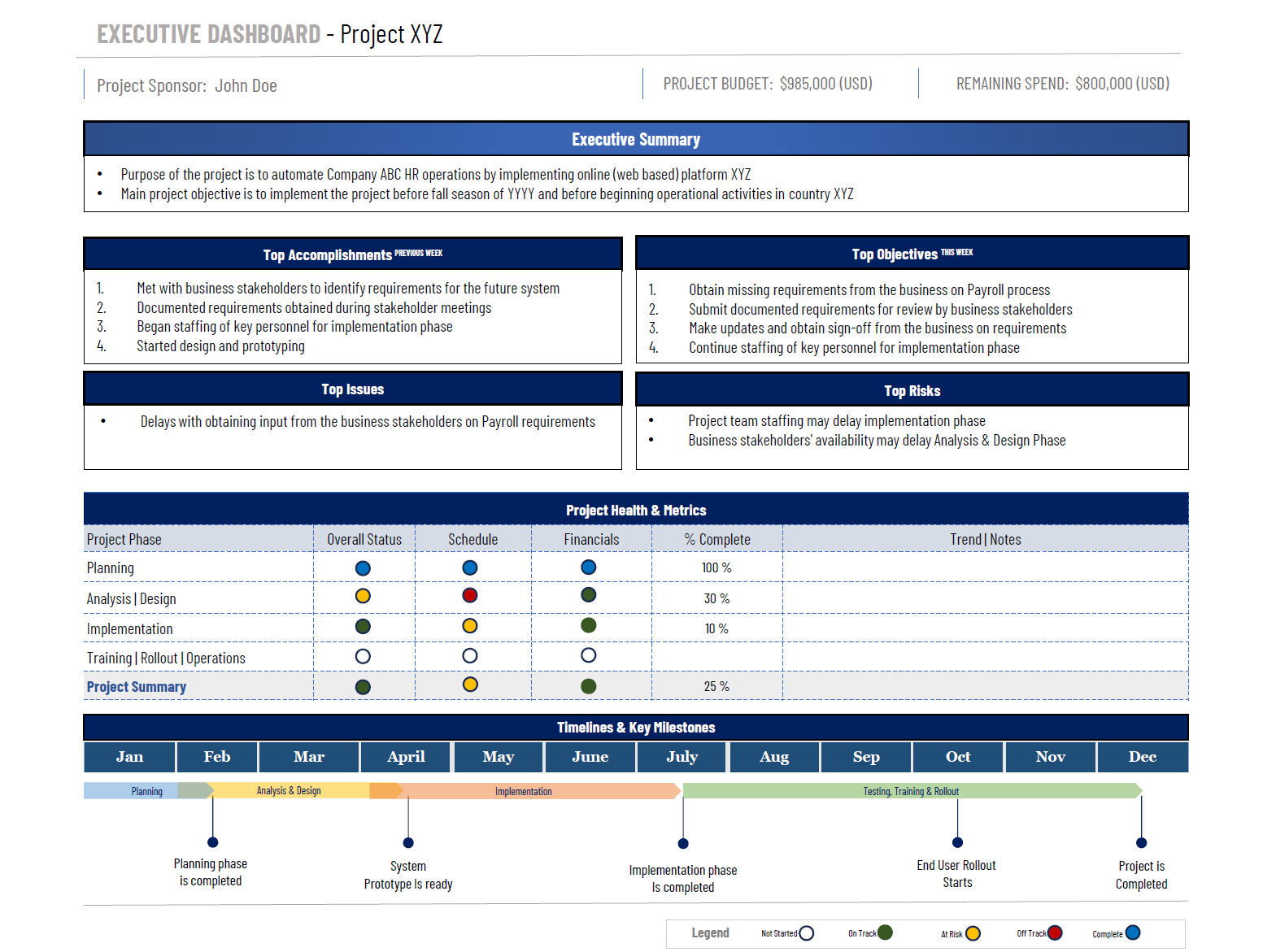The width and height of the screenshot is (1276, 952).
Task: Click the System Prototype milestone dot
Action: point(408,843)
